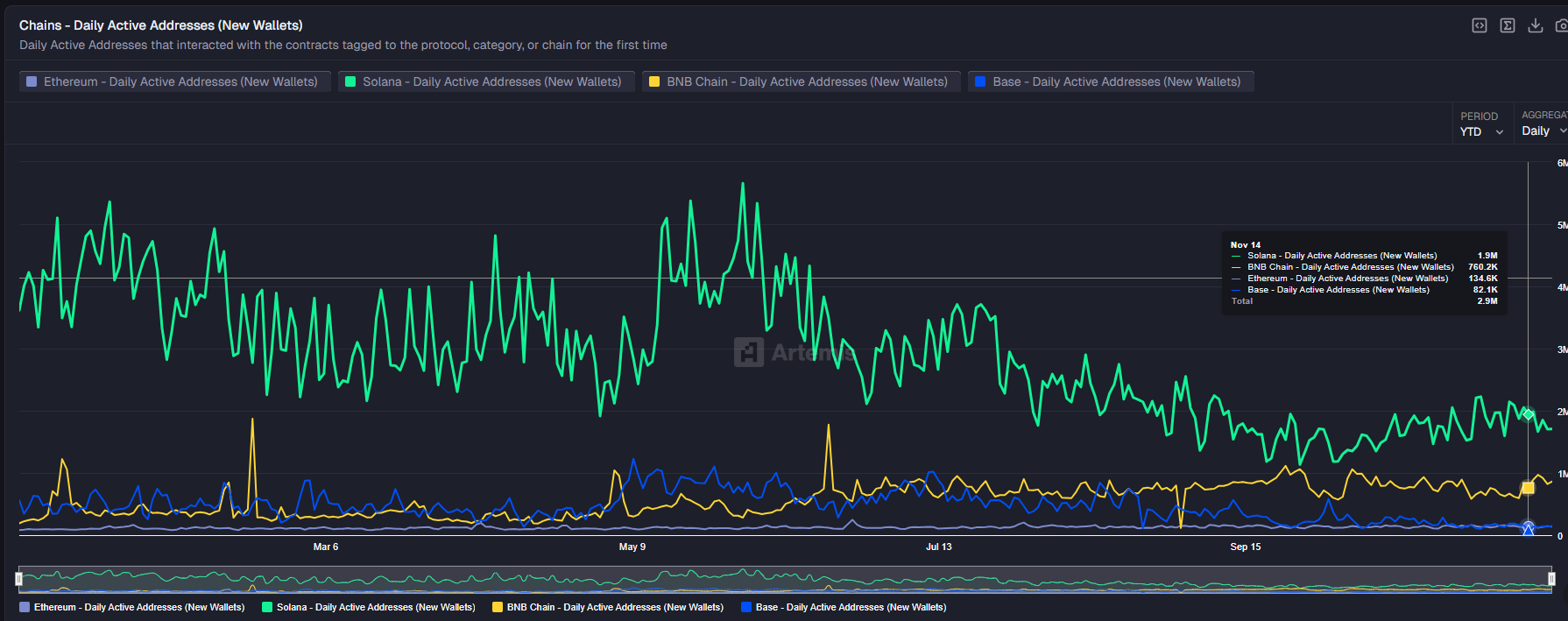Click the Solana diamond marker on the chart
The height and width of the screenshot is (621, 1568).
[x=1528, y=414]
